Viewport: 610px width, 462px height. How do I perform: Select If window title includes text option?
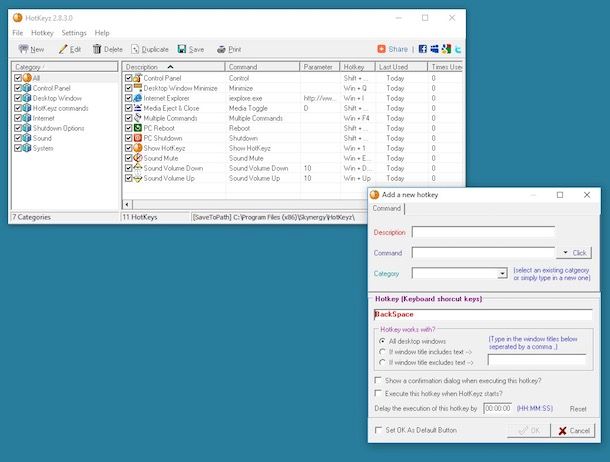382,352
